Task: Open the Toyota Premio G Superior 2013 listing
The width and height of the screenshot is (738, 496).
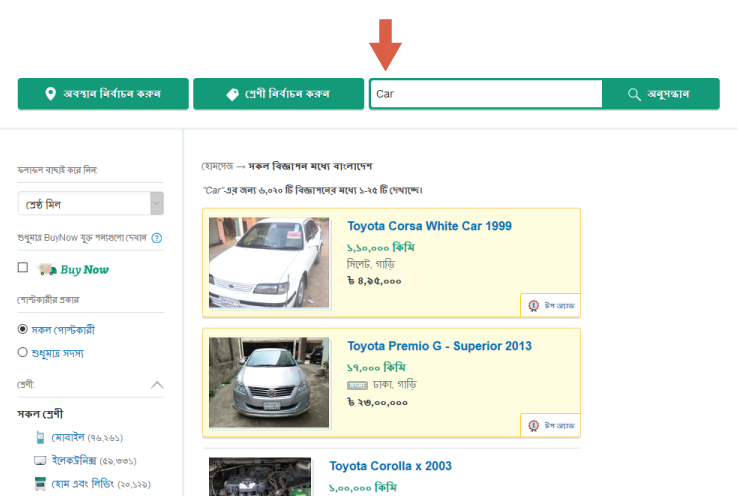Action: [439, 346]
